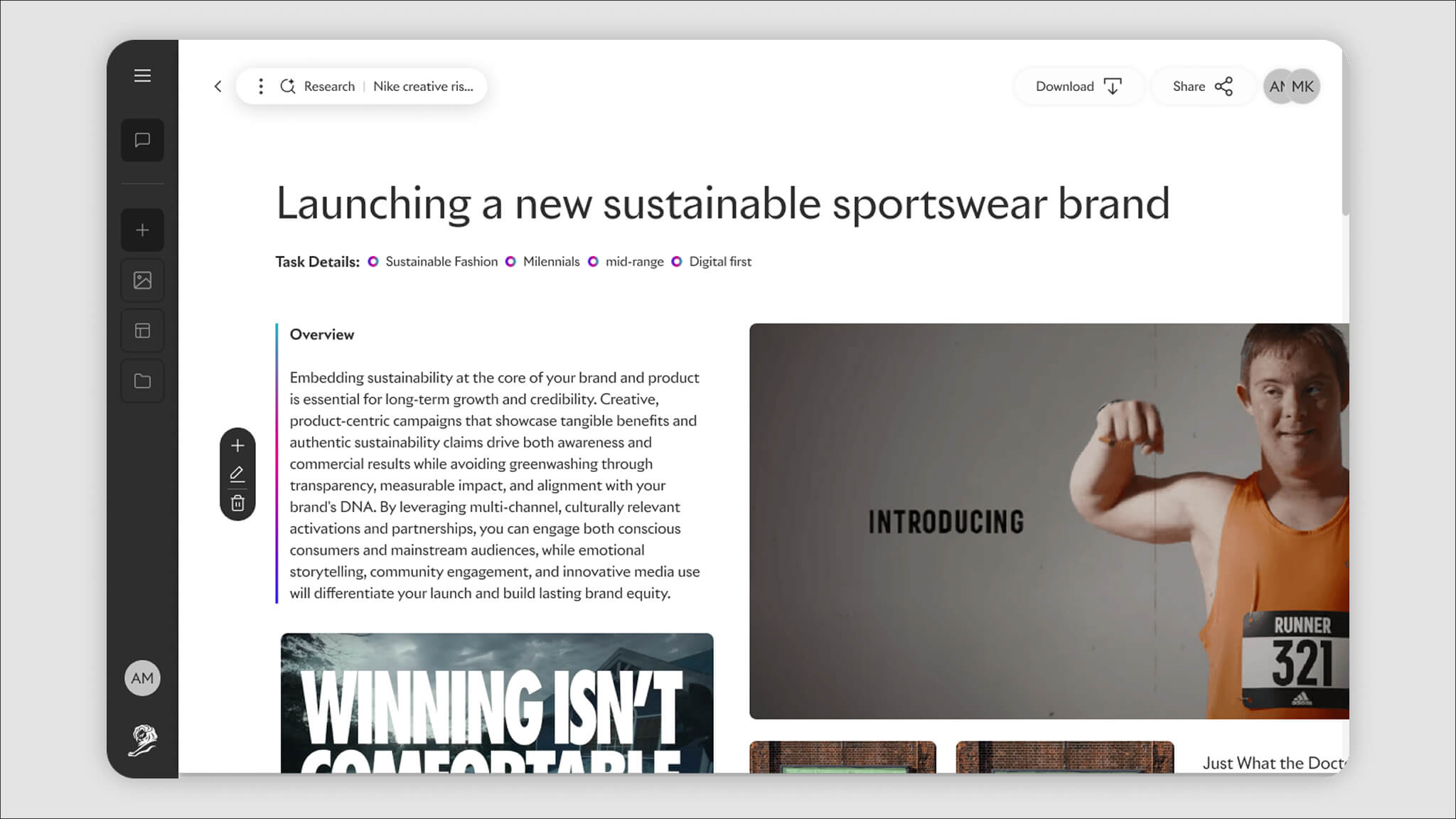Open the image gallery sidebar icon

click(x=142, y=280)
